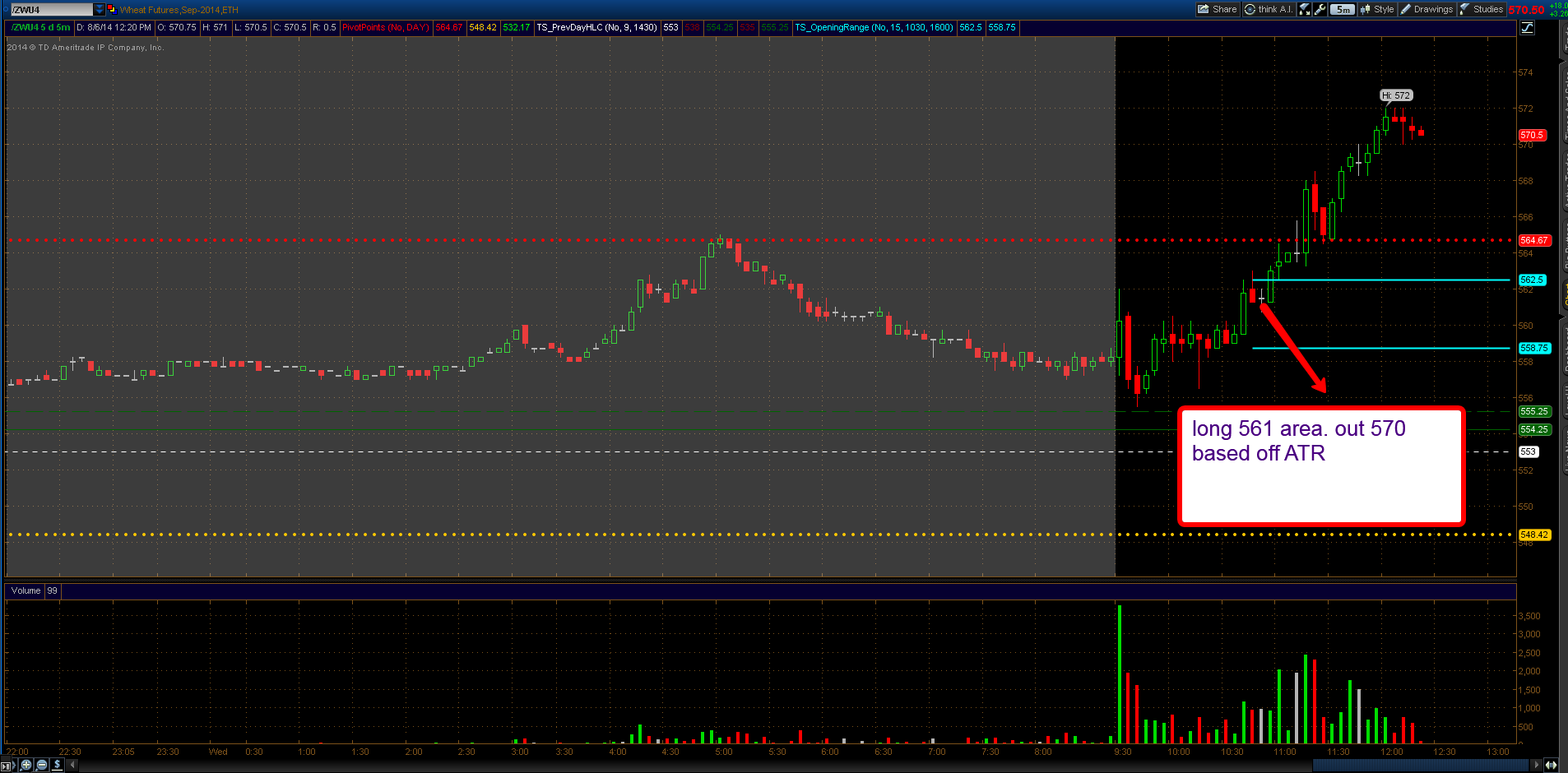Click the Share chart button

click(1218, 9)
